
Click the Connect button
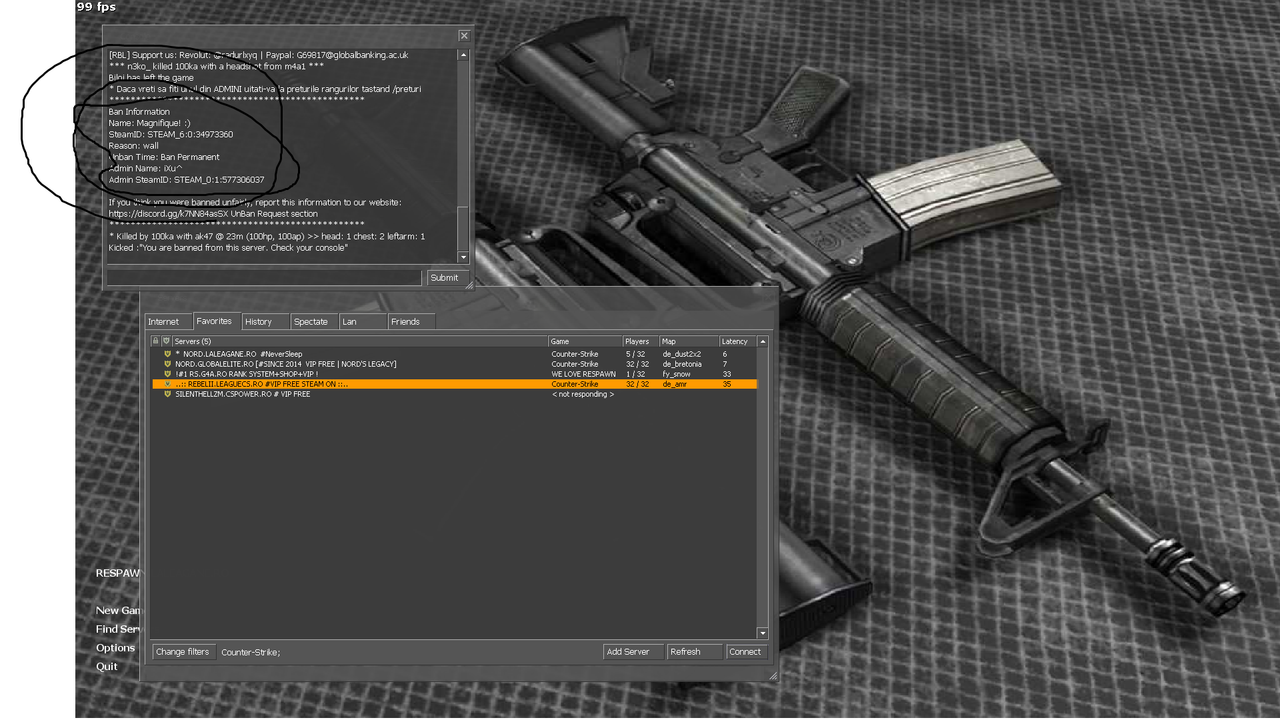pyautogui.click(x=746, y=651)
